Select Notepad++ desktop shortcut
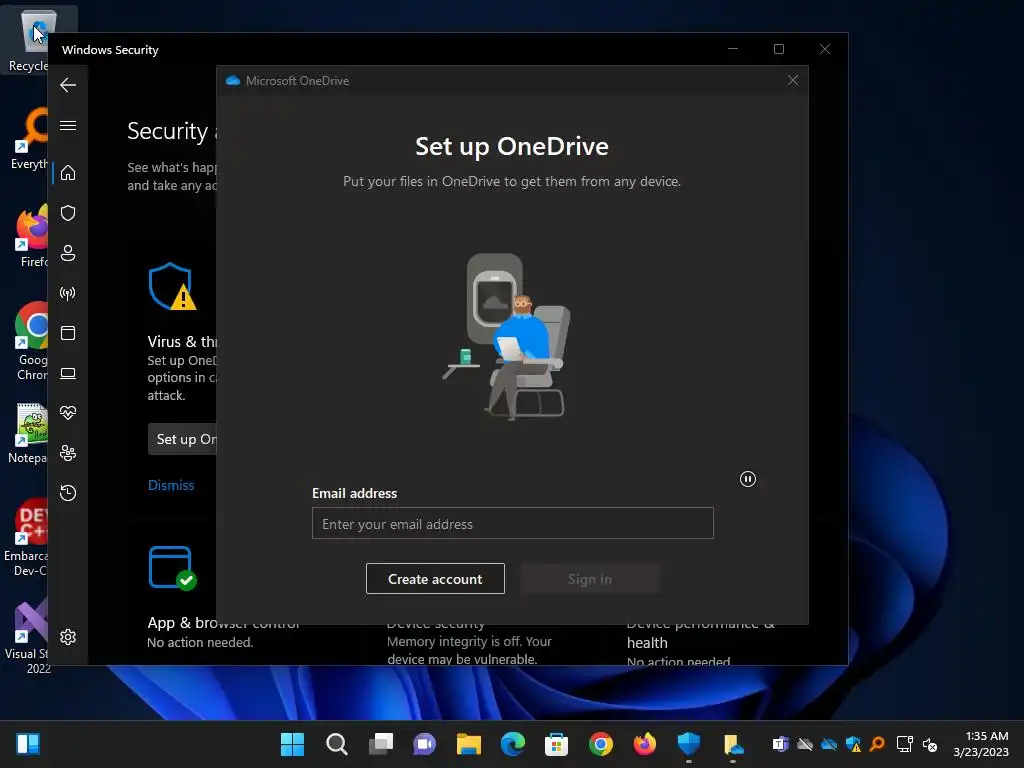Viewport: 1024px width, 768px height. (27, 433)
